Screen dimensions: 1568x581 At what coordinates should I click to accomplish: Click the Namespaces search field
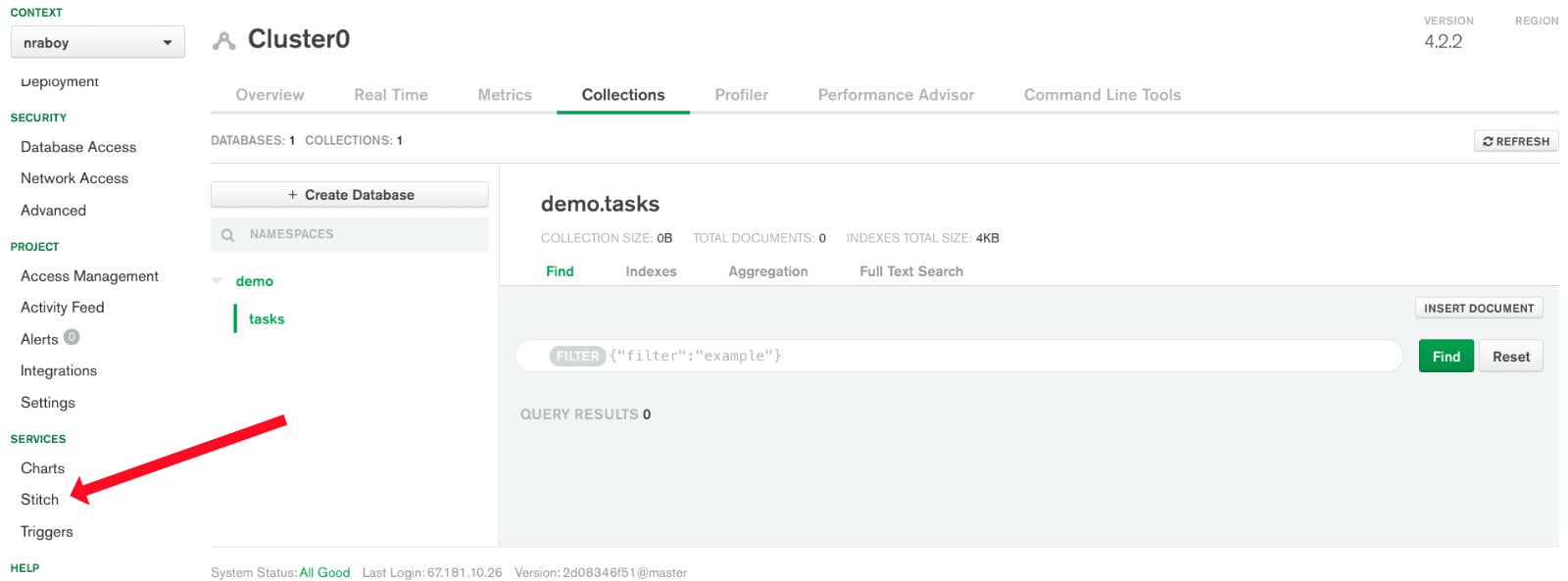pos(350,235)
